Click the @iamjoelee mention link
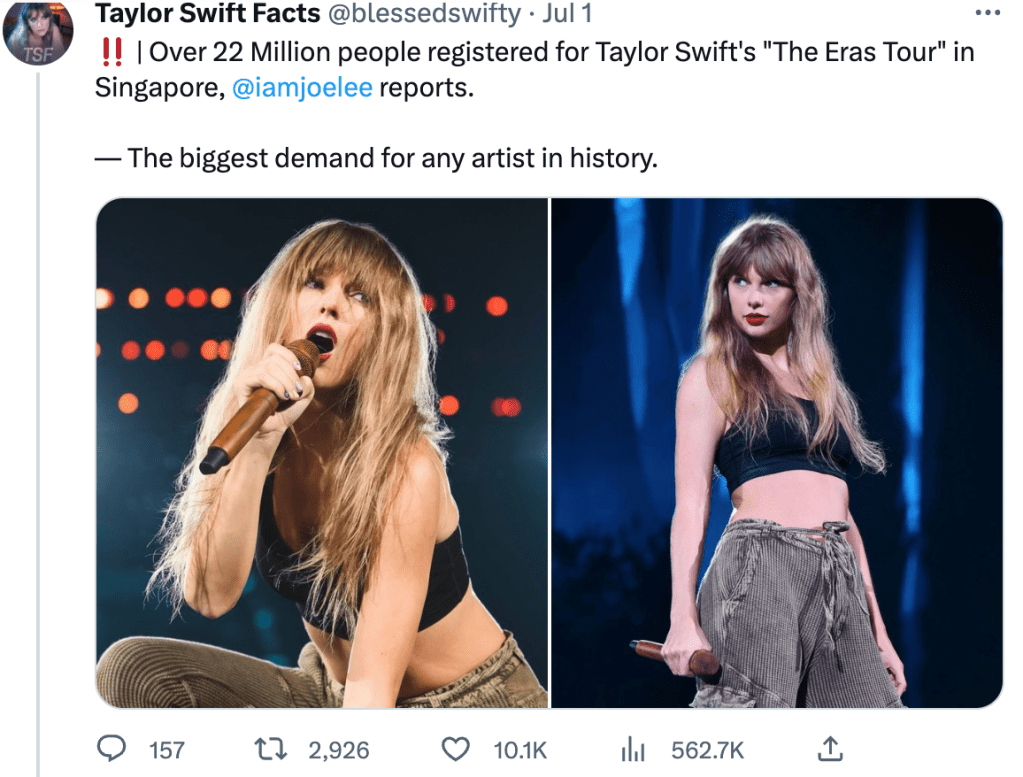Image resolution: width=1023 pixels, height=777 pixels. coord(302,87)
